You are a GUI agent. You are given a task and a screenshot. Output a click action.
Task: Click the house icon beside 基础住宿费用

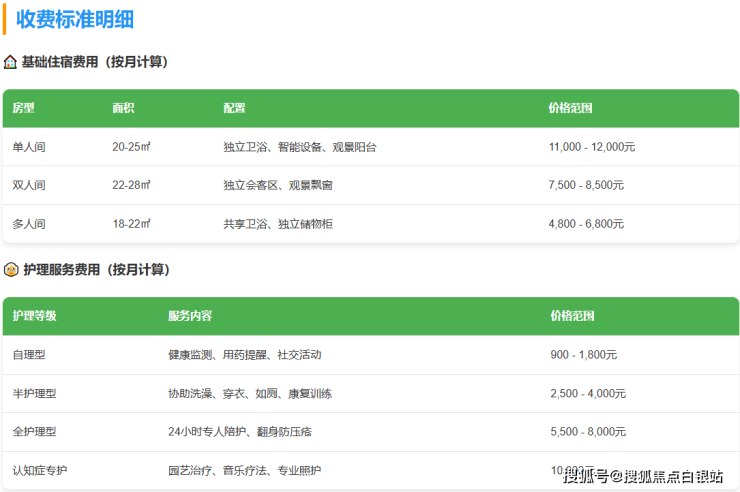(x=10, y=62)
